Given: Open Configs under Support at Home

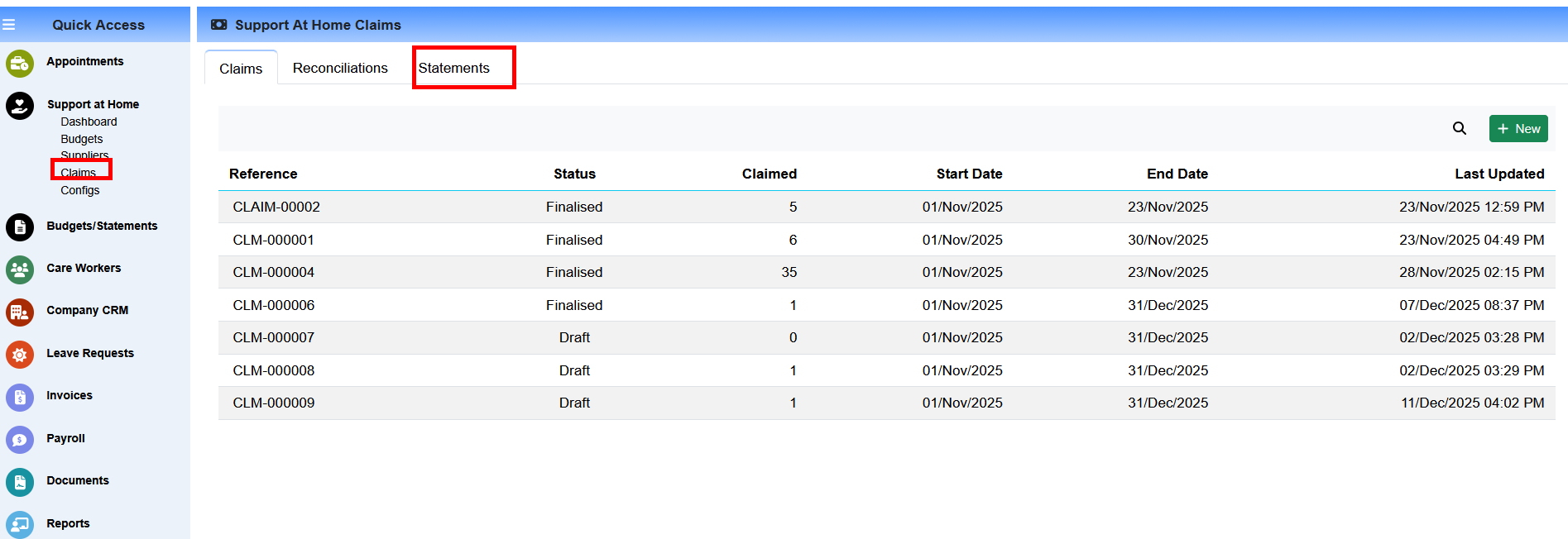Looking at the screenshot, I should [79, 190].
